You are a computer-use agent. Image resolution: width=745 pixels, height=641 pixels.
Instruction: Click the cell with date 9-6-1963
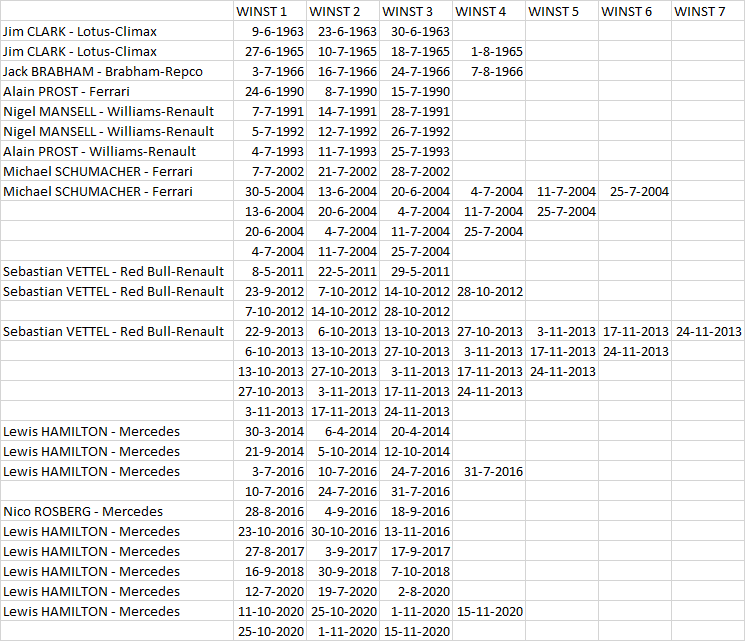click(x=270, y=31)
